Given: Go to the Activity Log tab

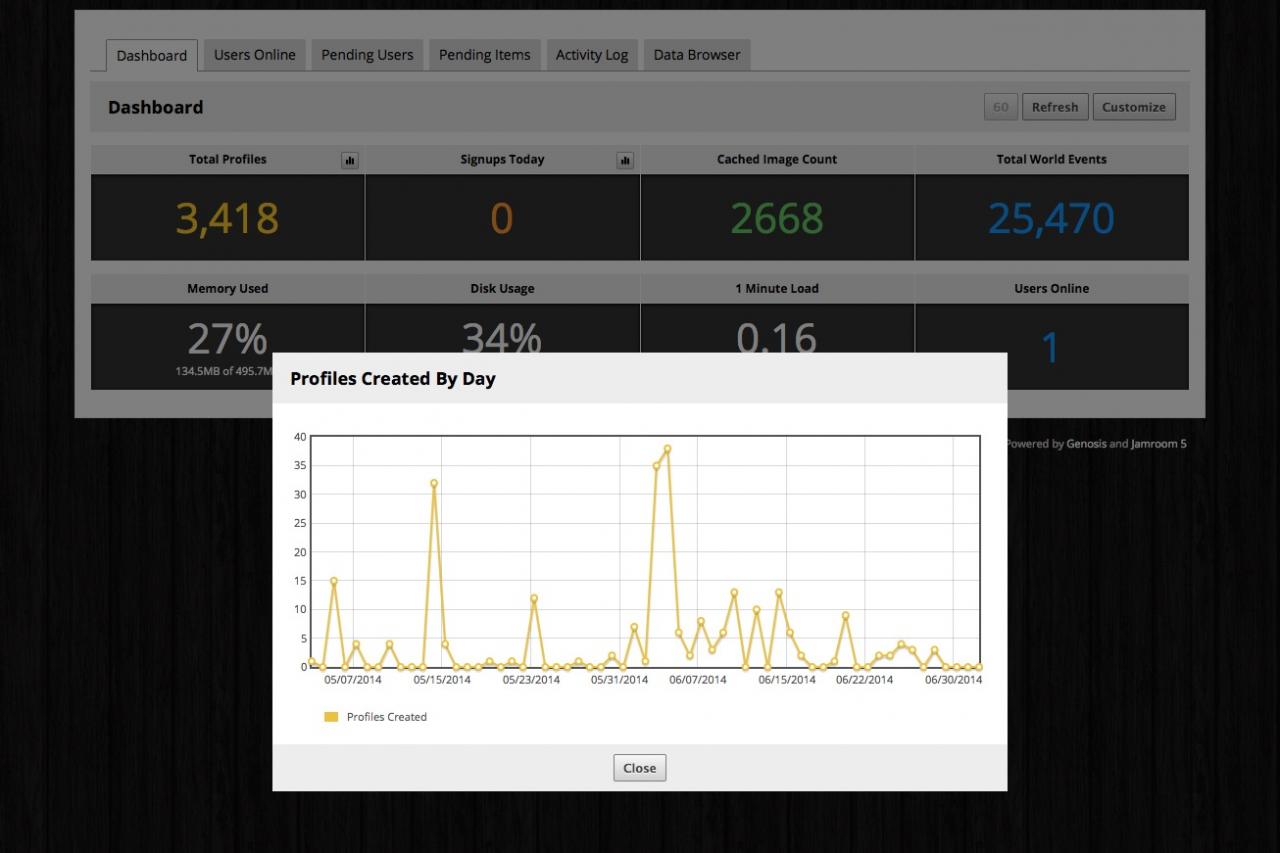Looking at the screenshot, I should point(592,55).
